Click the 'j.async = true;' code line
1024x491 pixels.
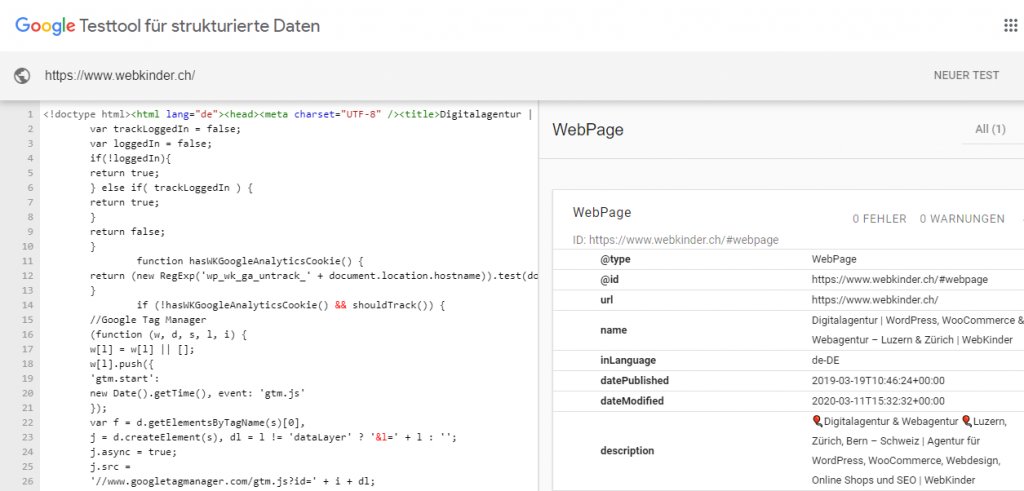(133, 452)
